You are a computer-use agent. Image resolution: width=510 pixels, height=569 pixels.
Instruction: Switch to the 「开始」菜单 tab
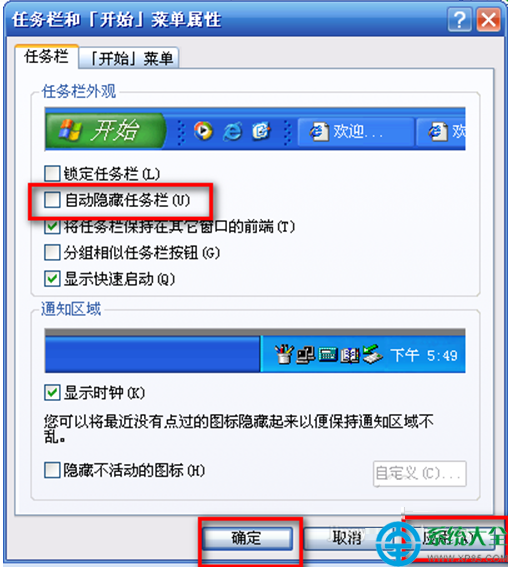coord(129,58)
